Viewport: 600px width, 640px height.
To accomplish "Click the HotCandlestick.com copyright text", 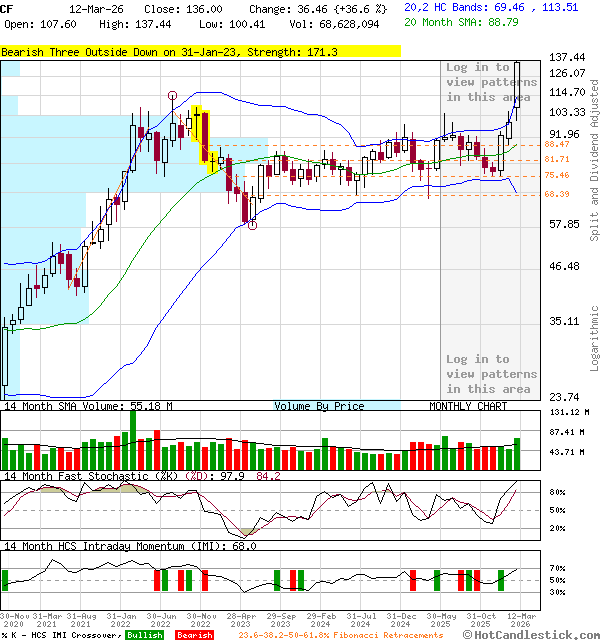I will [x=531, y=635].
